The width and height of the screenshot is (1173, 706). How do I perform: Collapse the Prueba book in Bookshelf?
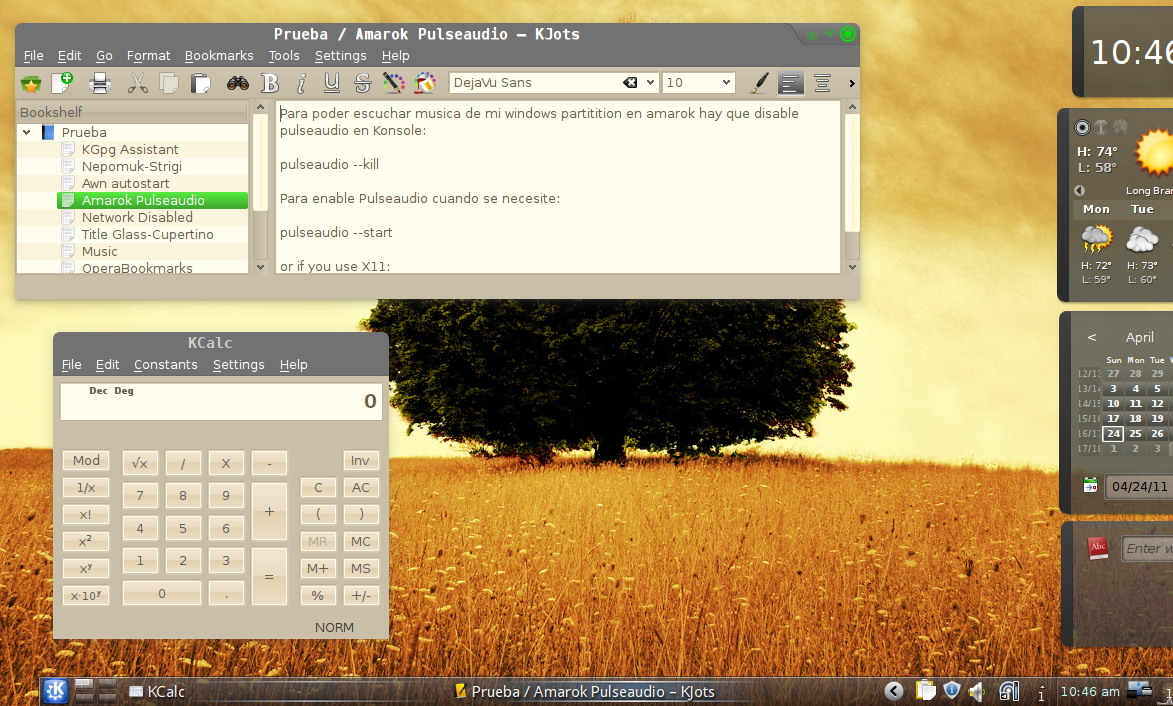(x=27, y=132)
